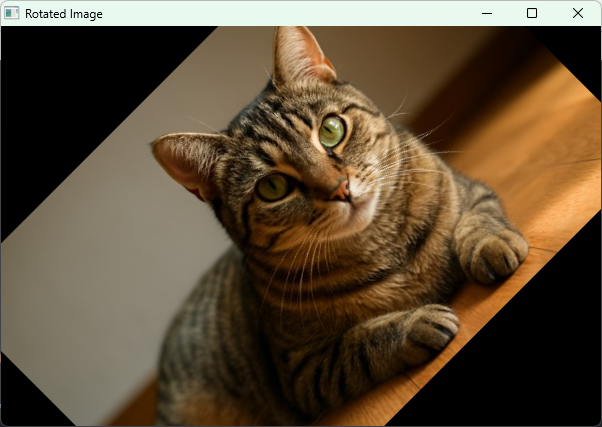The image size is (602, 427).
Task: Minimize the Rotated Image window
Action: click(486, 13)
